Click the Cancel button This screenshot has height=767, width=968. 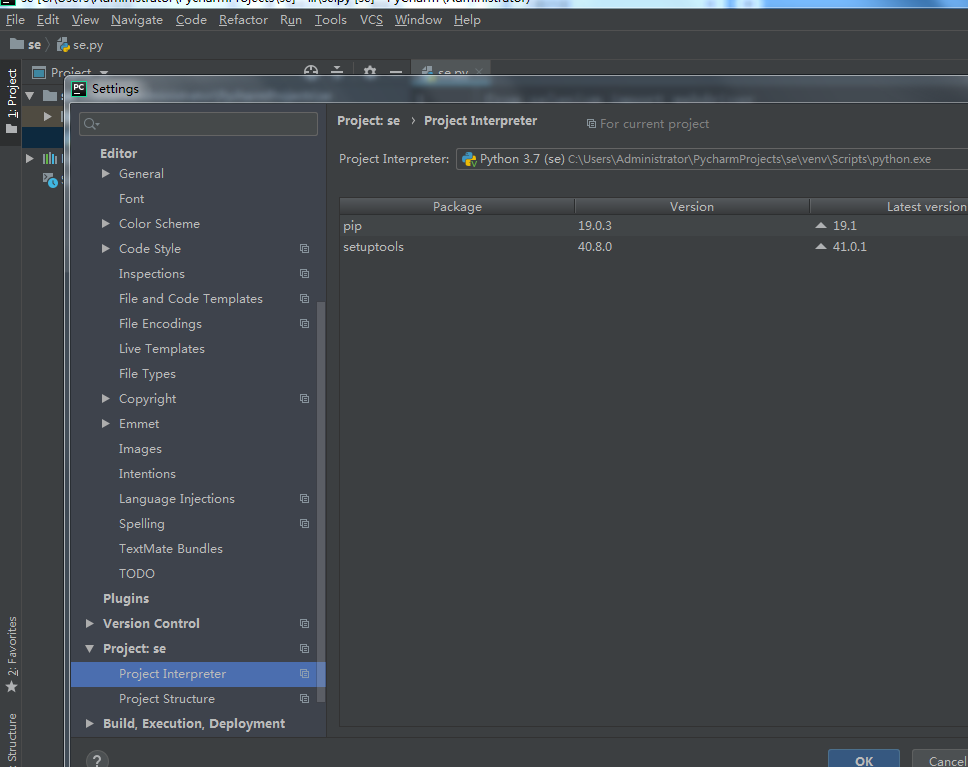pos(940,760)
